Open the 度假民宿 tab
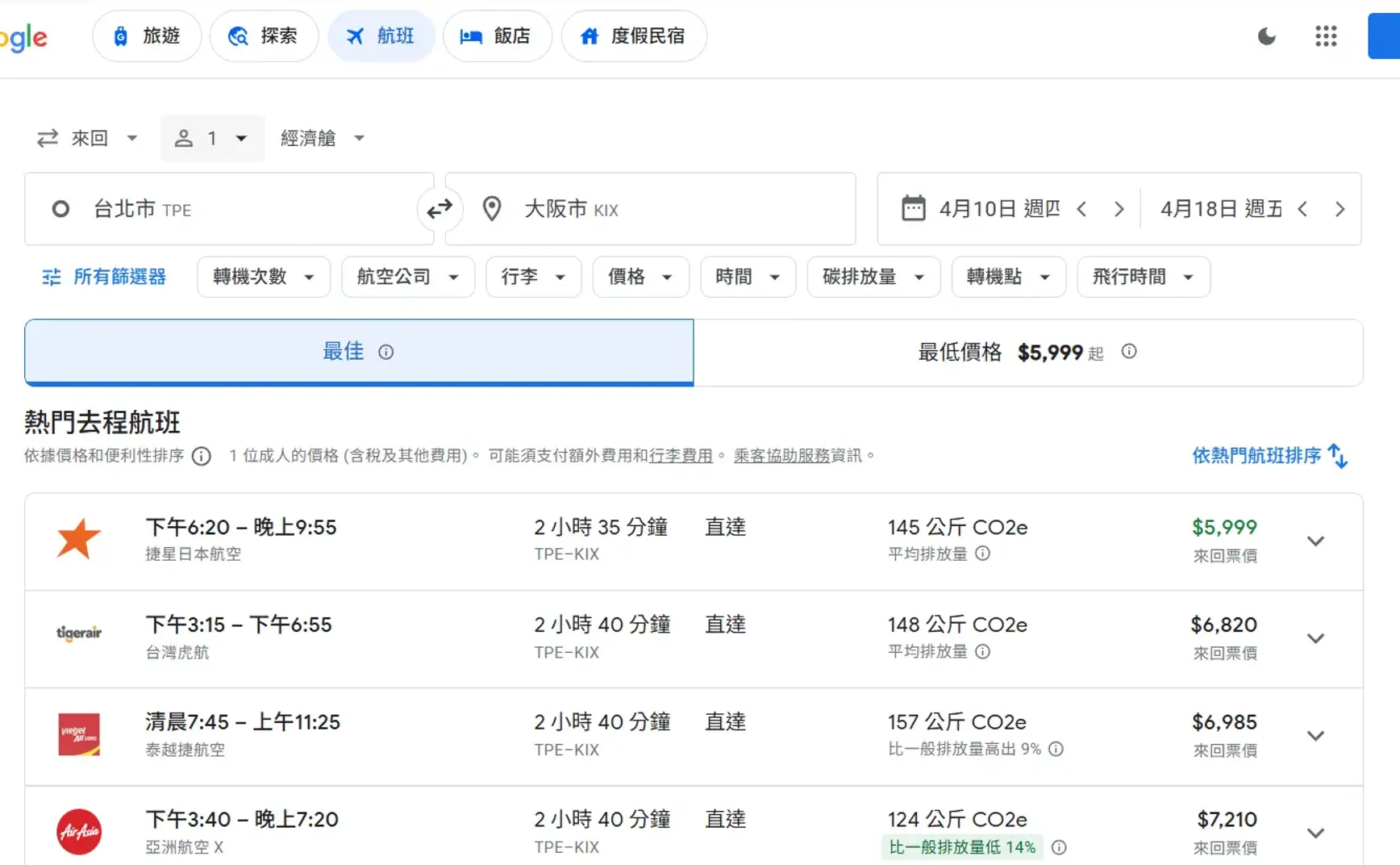The width and height of the screenshot is (1400, 865). click(634, 36)
